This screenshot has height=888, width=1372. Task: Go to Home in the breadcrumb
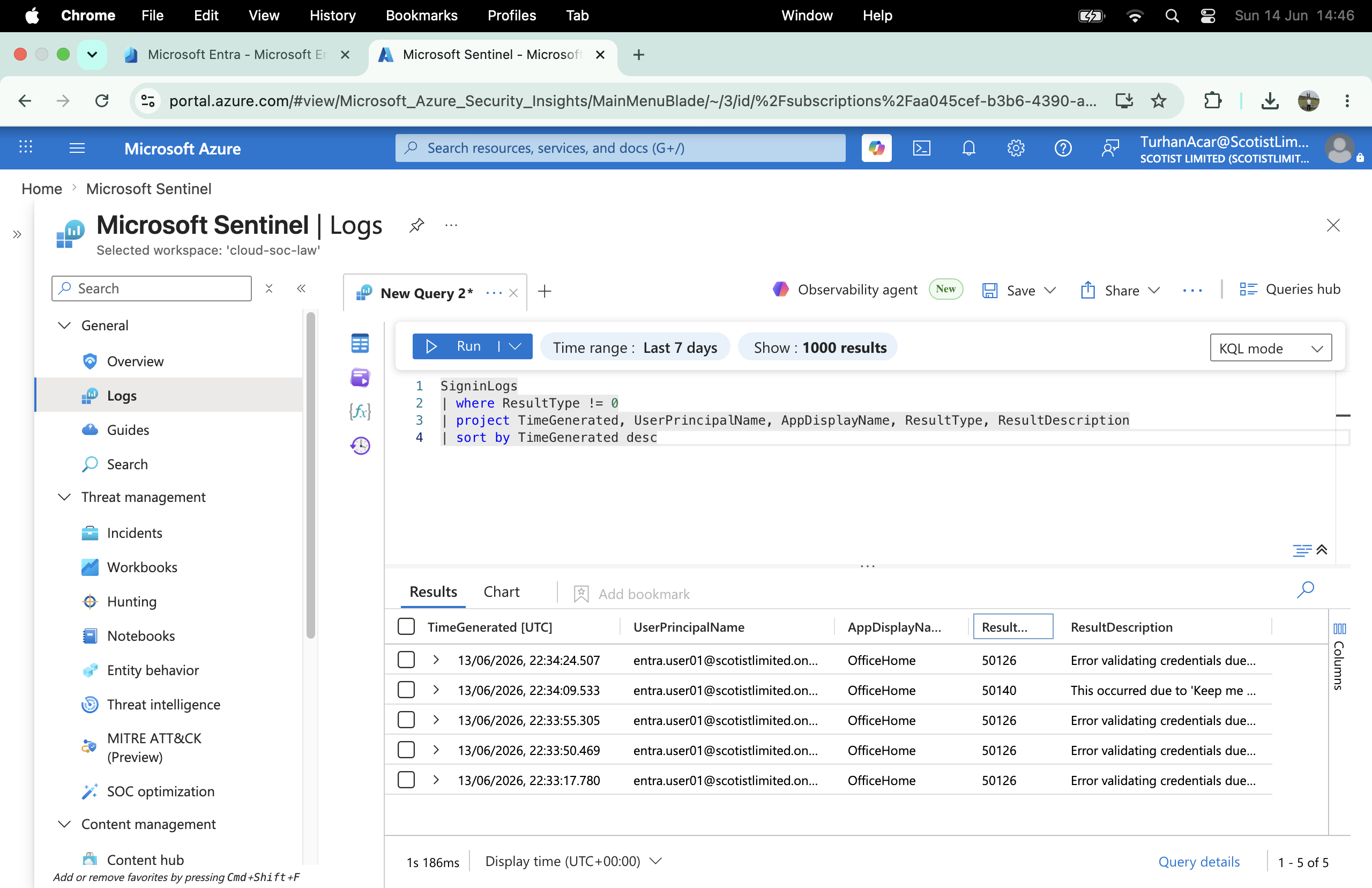pos(41,189)
